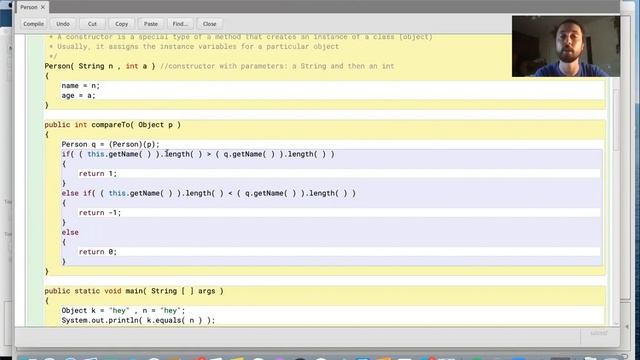
Task: Place cursor on the "name = n;" line
Action: [x=80, y=86]
